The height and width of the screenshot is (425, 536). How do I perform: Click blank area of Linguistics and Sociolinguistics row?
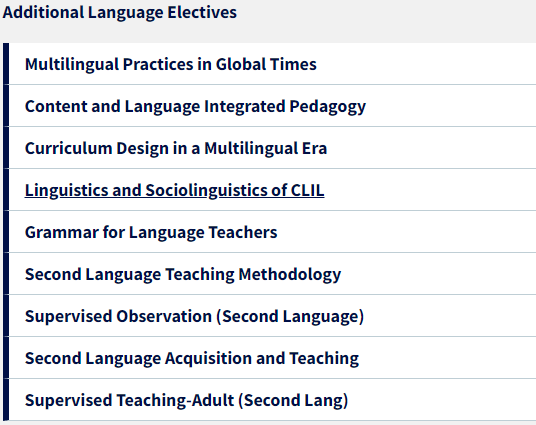click(x=430, y=190)
